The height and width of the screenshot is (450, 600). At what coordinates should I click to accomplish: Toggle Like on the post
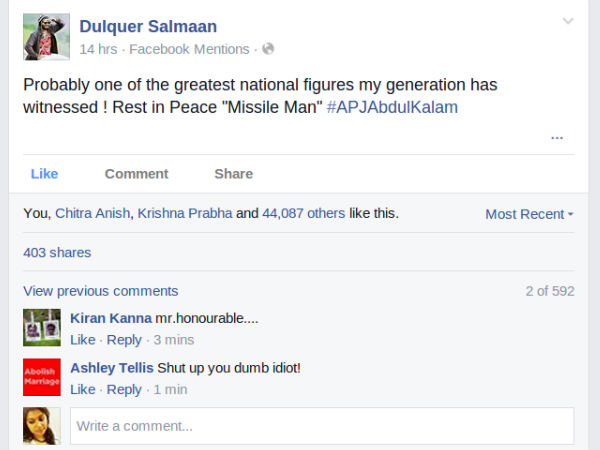click(44, 173)
